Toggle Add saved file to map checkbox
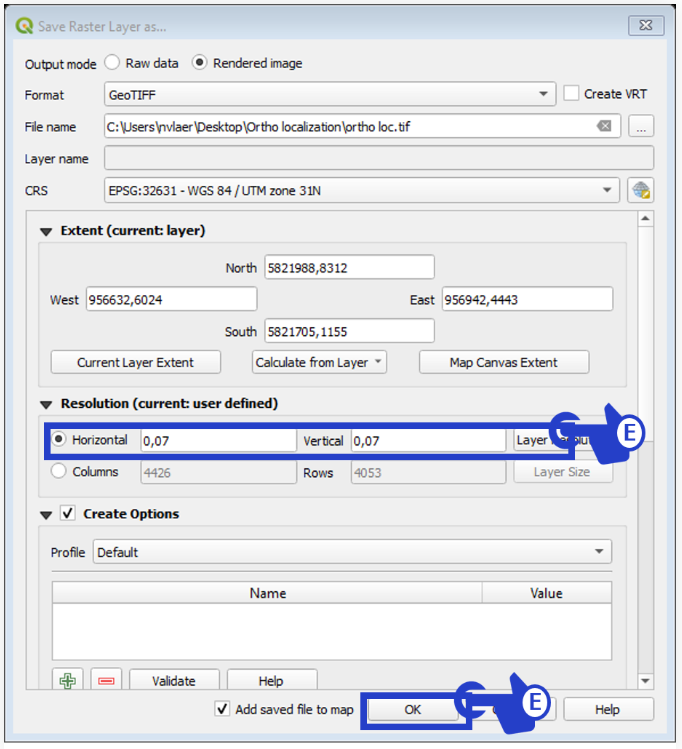682x749 pixels. 223,709
